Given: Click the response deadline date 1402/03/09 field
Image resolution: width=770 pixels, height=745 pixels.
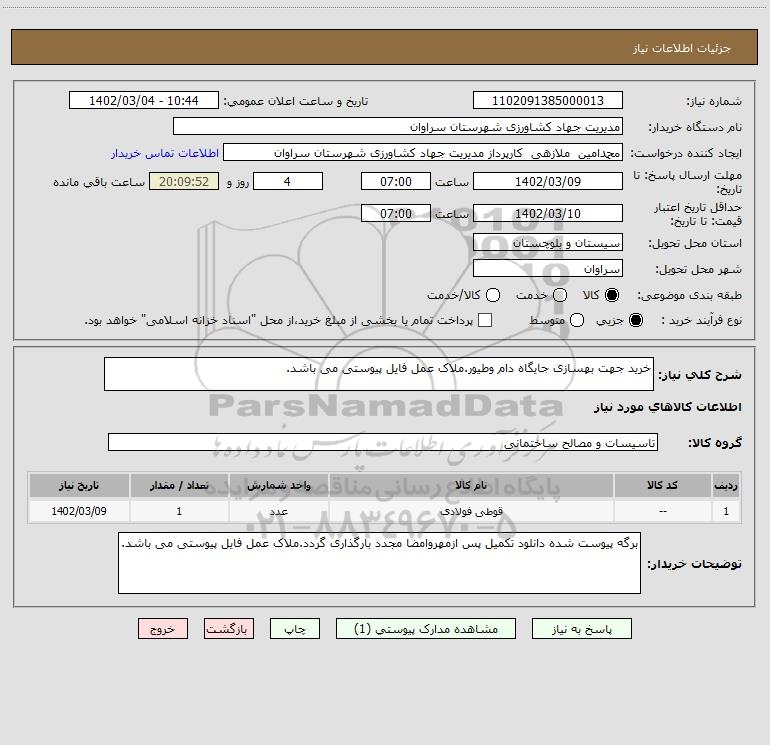Looking at the screenshot, I should click(548, 181).
